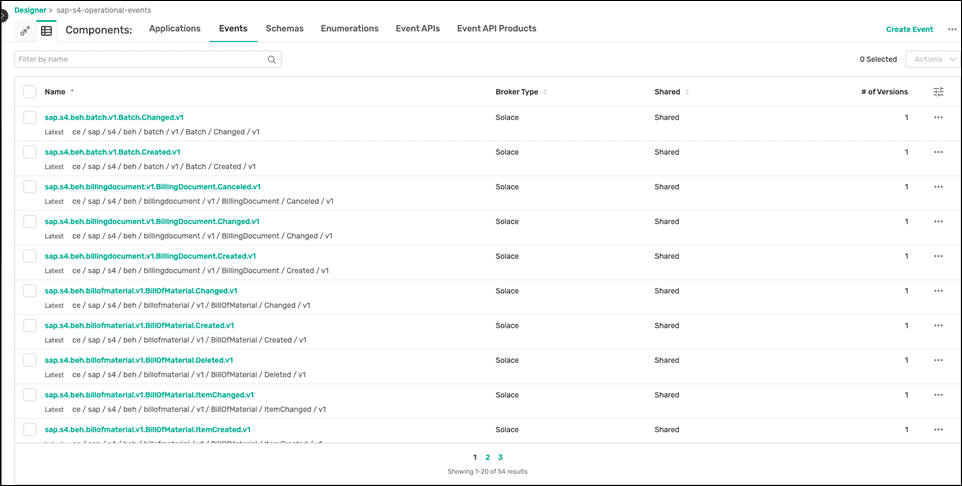Click the 0 Selected label
The width and height of the screenshot is (962, 486).
[x=878, y=60]
